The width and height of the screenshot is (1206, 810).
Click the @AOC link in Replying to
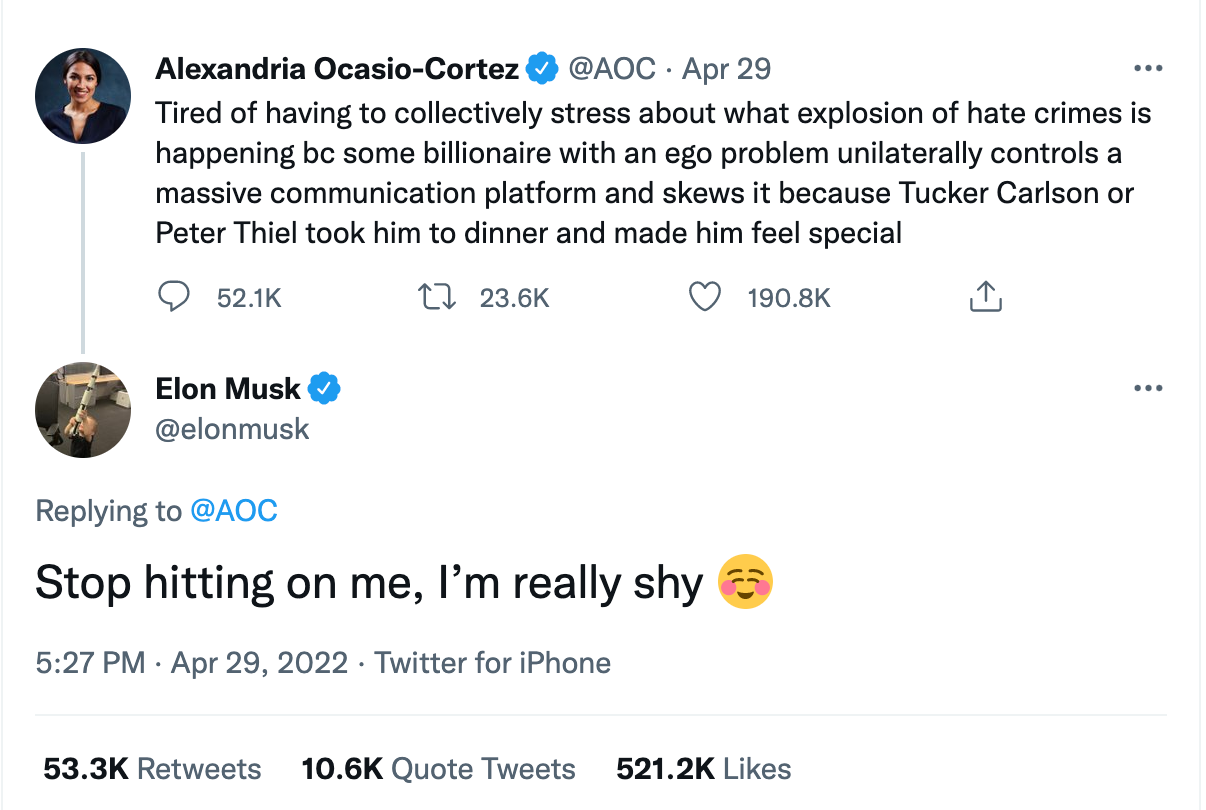pos(233,511)
